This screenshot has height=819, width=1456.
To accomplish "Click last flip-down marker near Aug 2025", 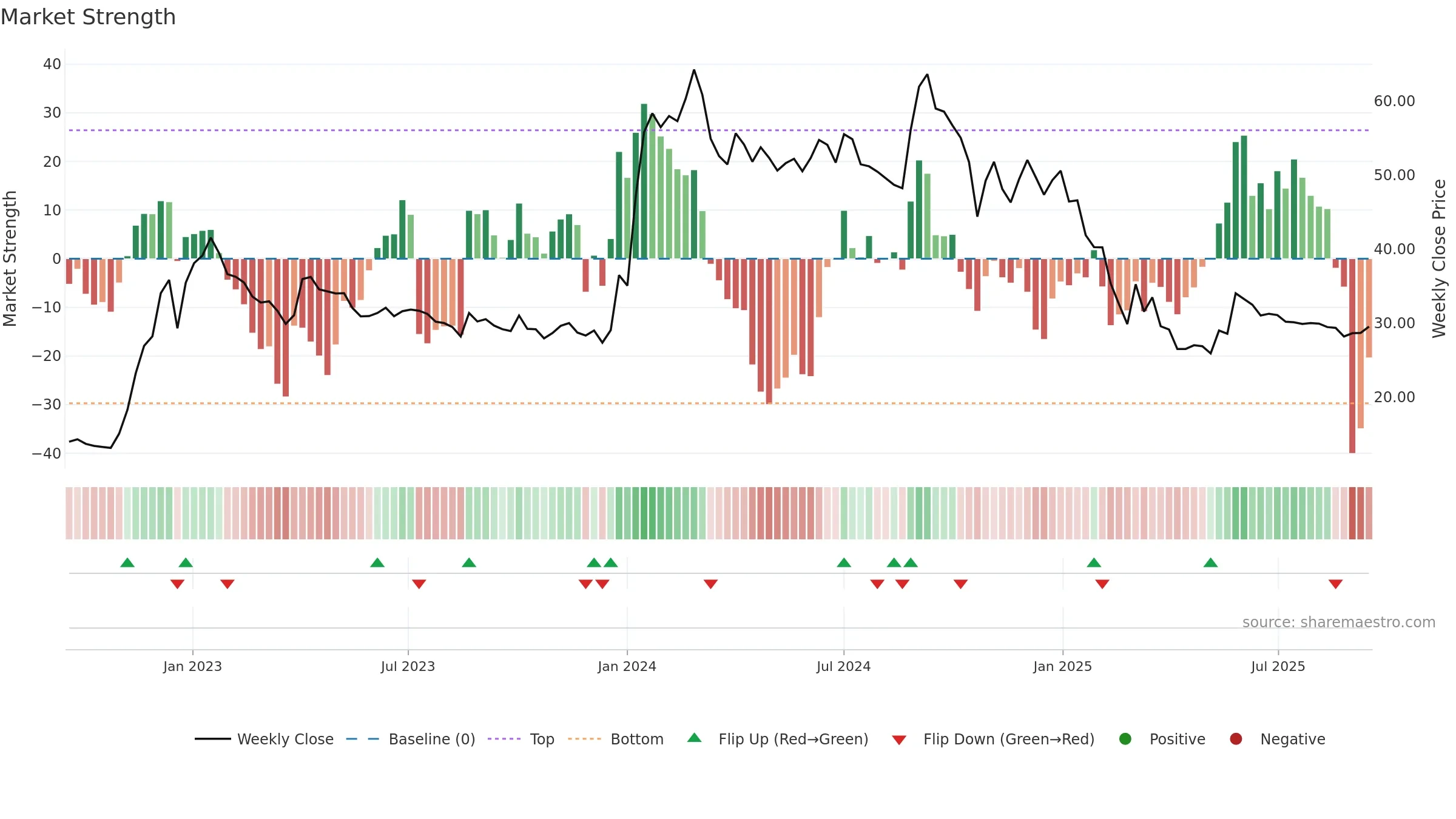I will 1335,584.
